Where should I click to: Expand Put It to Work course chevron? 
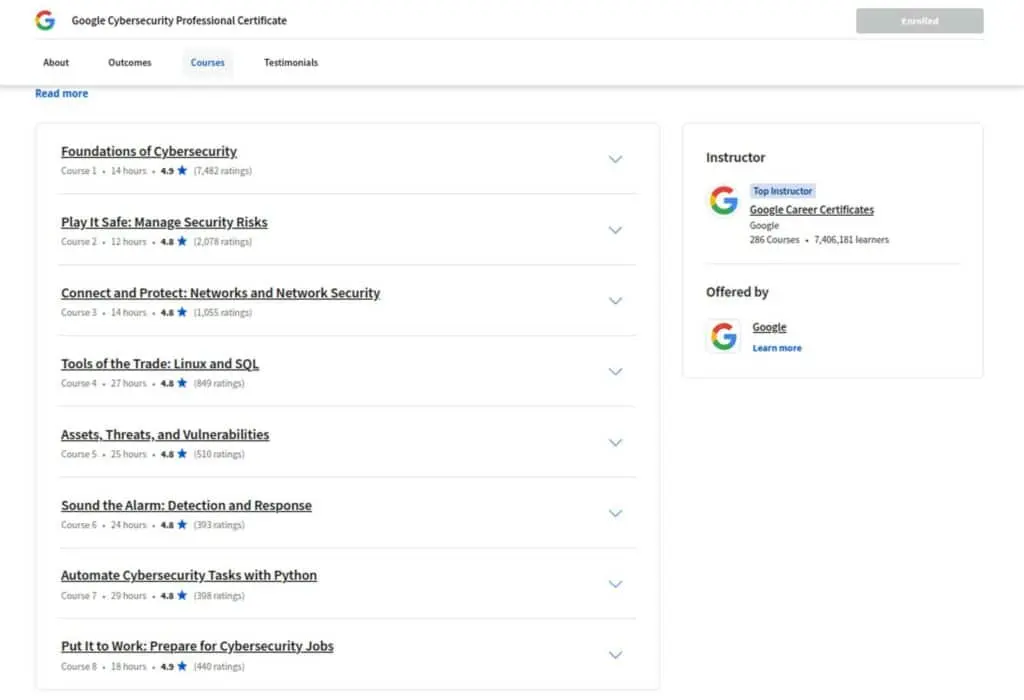(615, 655)
